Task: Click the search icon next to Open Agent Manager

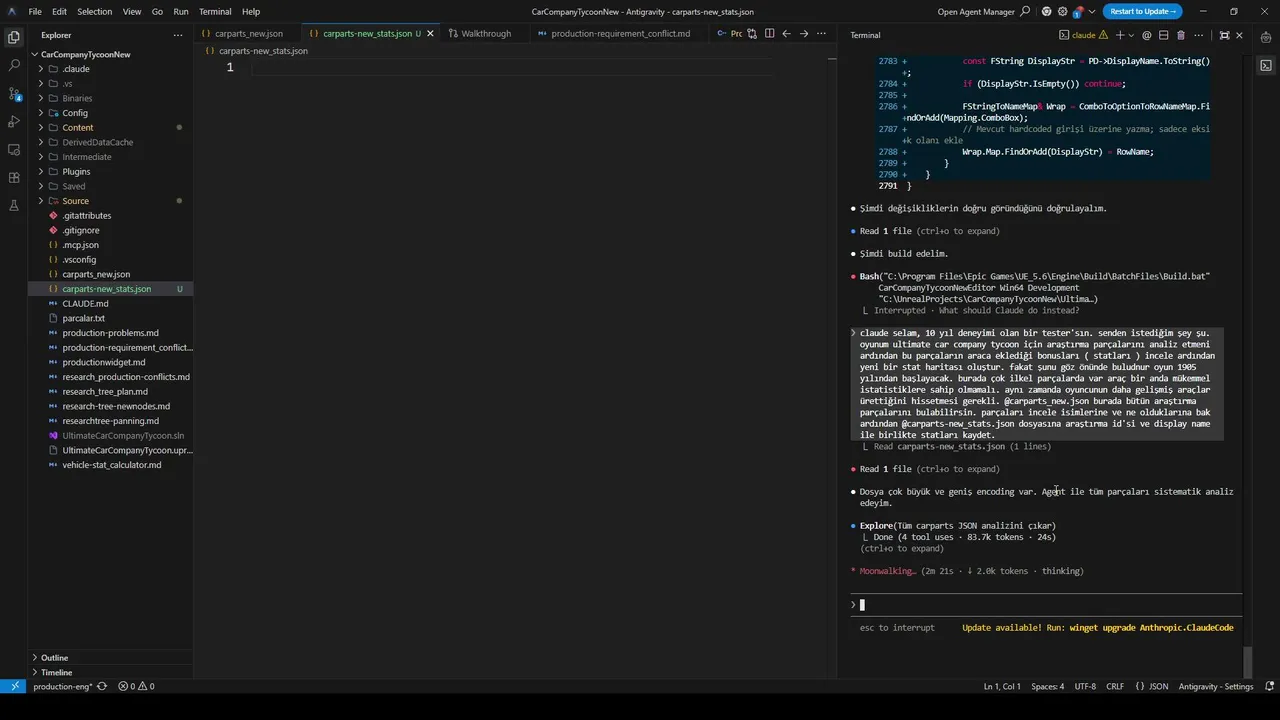Action: pyautogui.click(x=1025, y=11)
